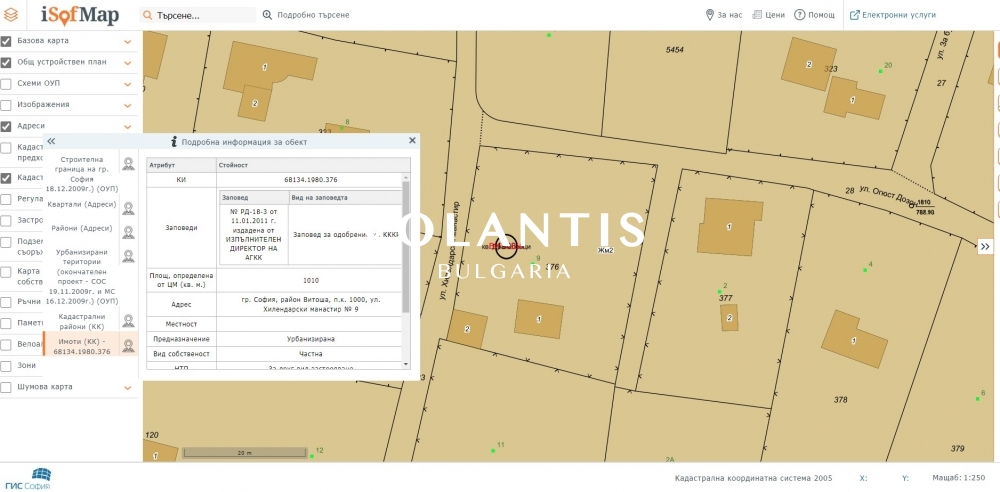Click the Атрибут column header

pos(182,165)
